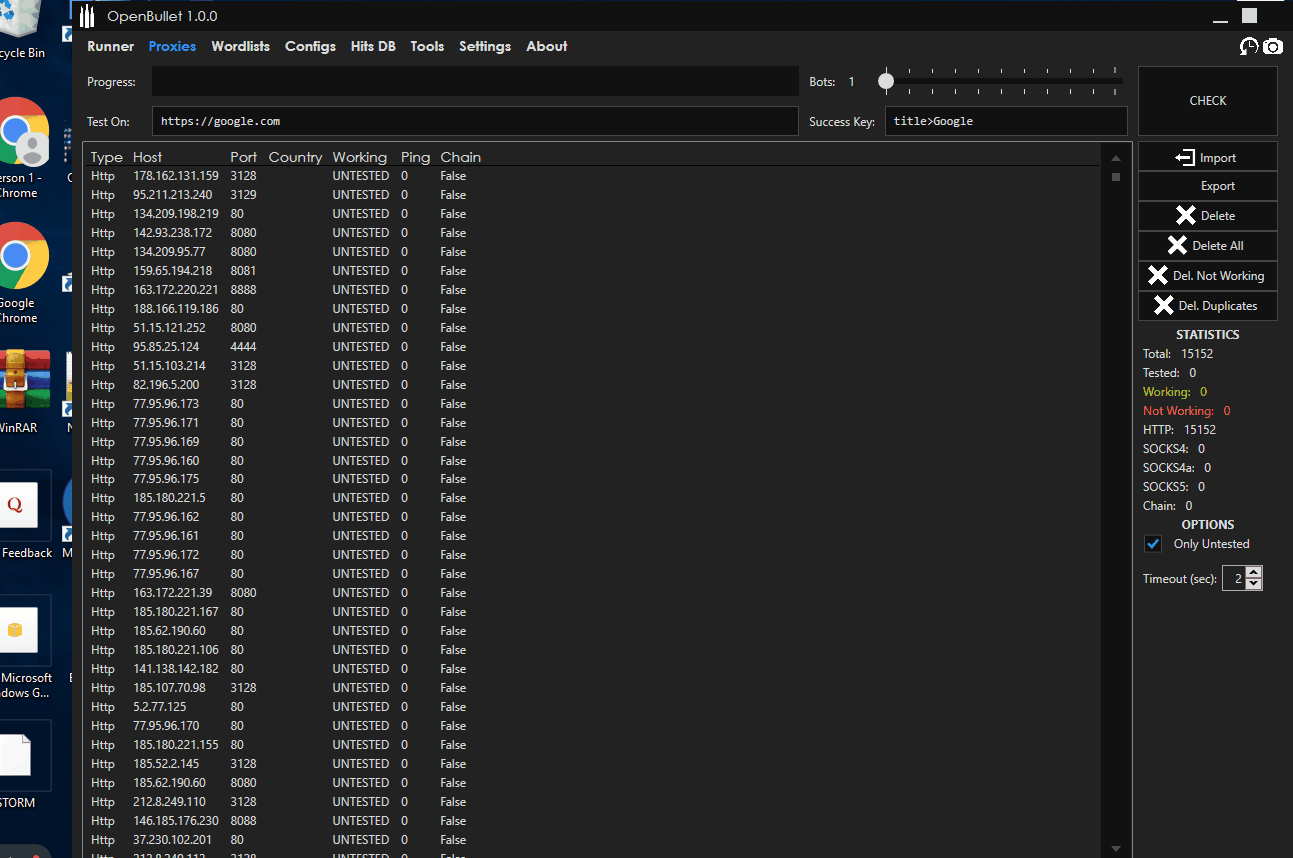Click the Not Working statistic label

pyautogui.click(x=1178, y=411)
